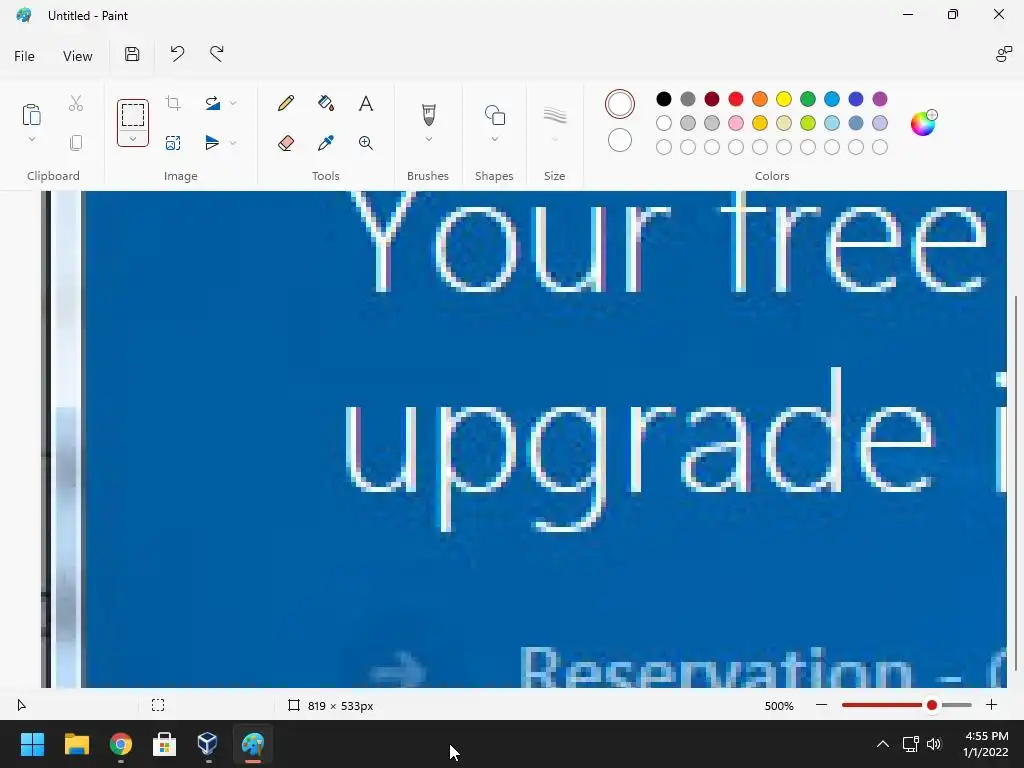Redo the last action
This screenshot has width=1024, height=768.
tap(217, 54)
